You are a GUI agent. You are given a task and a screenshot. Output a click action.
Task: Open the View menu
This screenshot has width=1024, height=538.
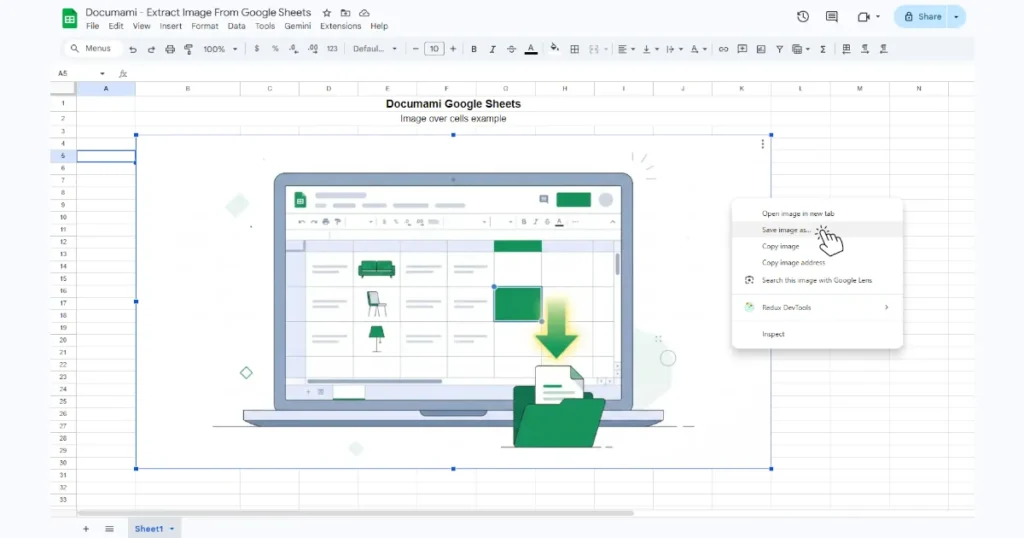[141, 26]
